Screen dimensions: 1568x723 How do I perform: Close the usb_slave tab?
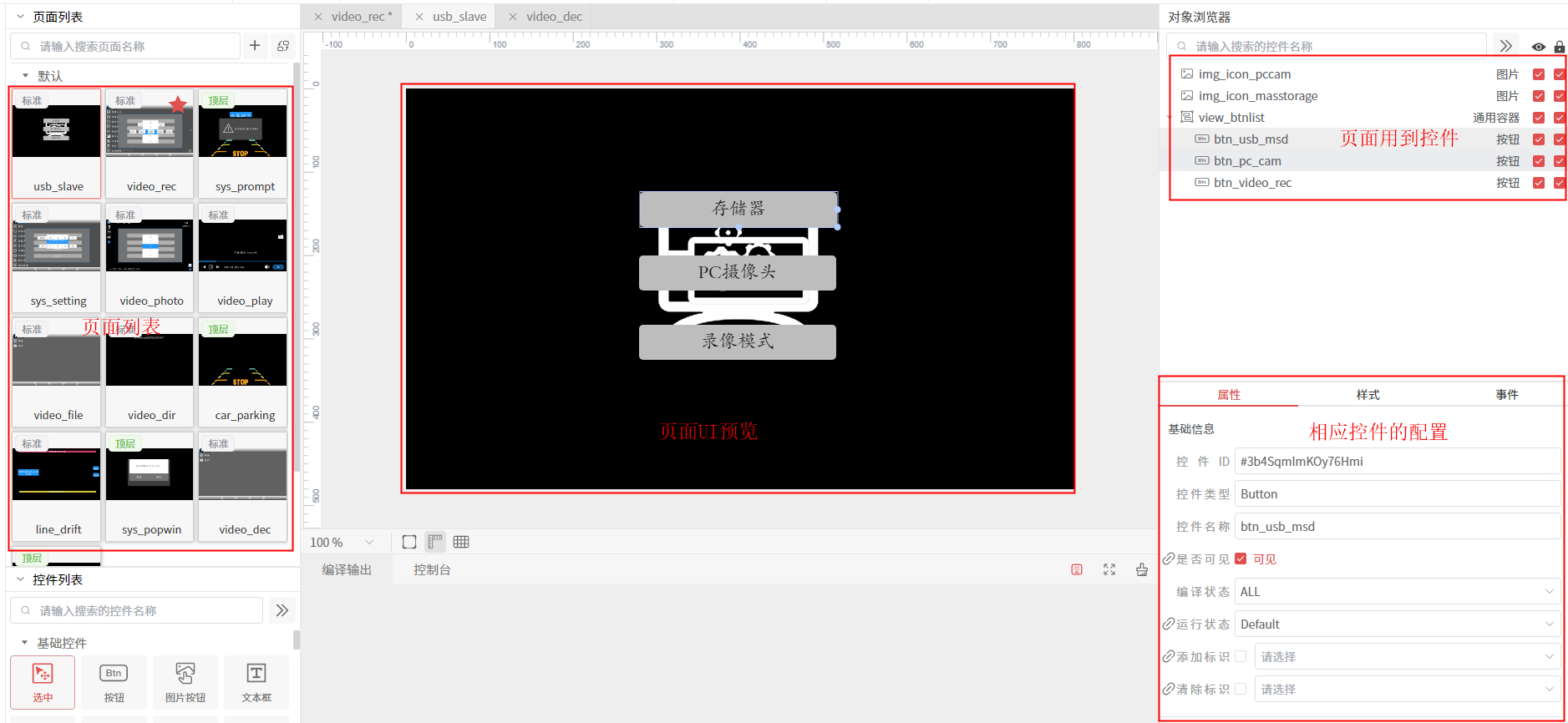[419, 17]
